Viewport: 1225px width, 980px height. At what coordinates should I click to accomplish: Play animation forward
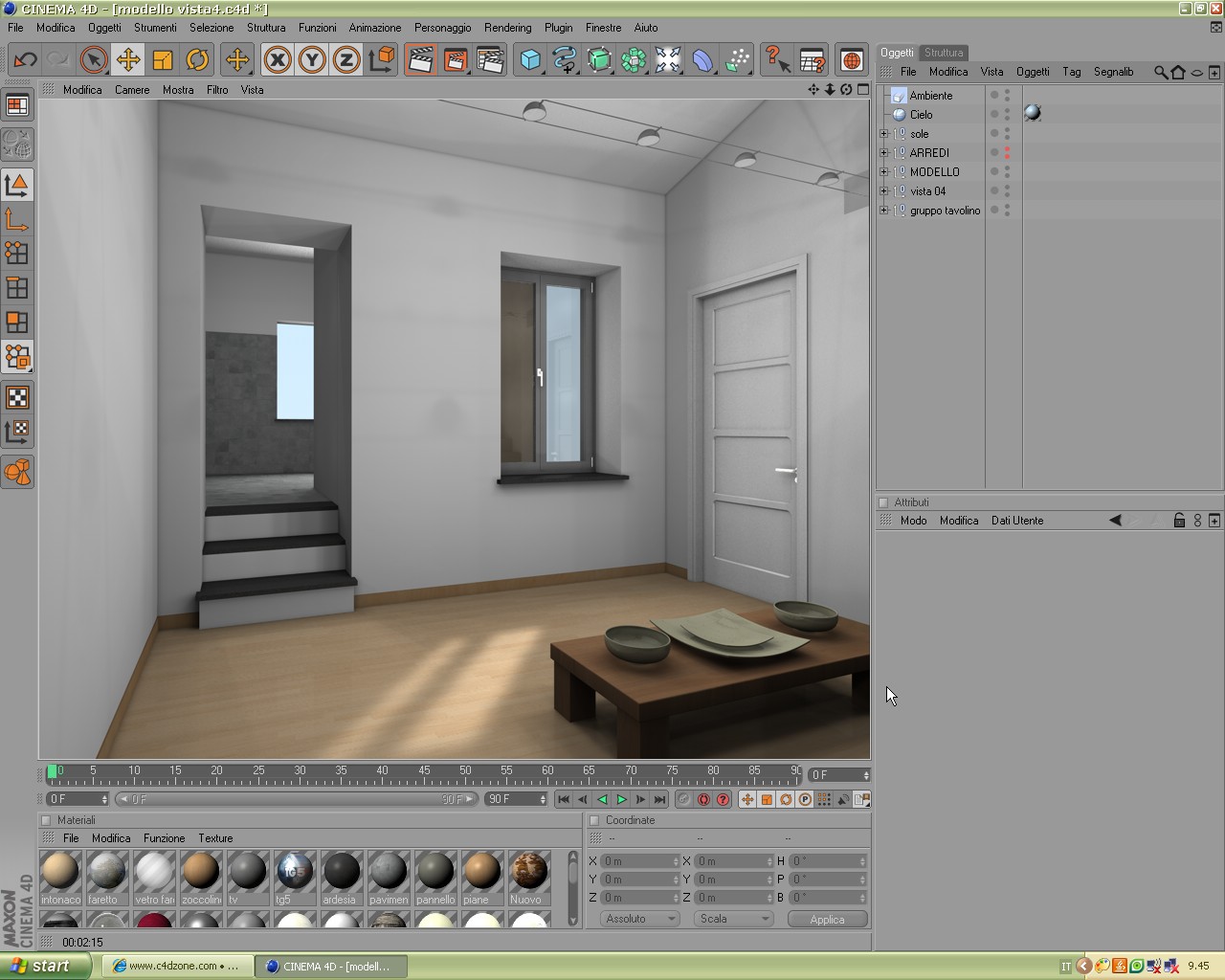(621, 800)
